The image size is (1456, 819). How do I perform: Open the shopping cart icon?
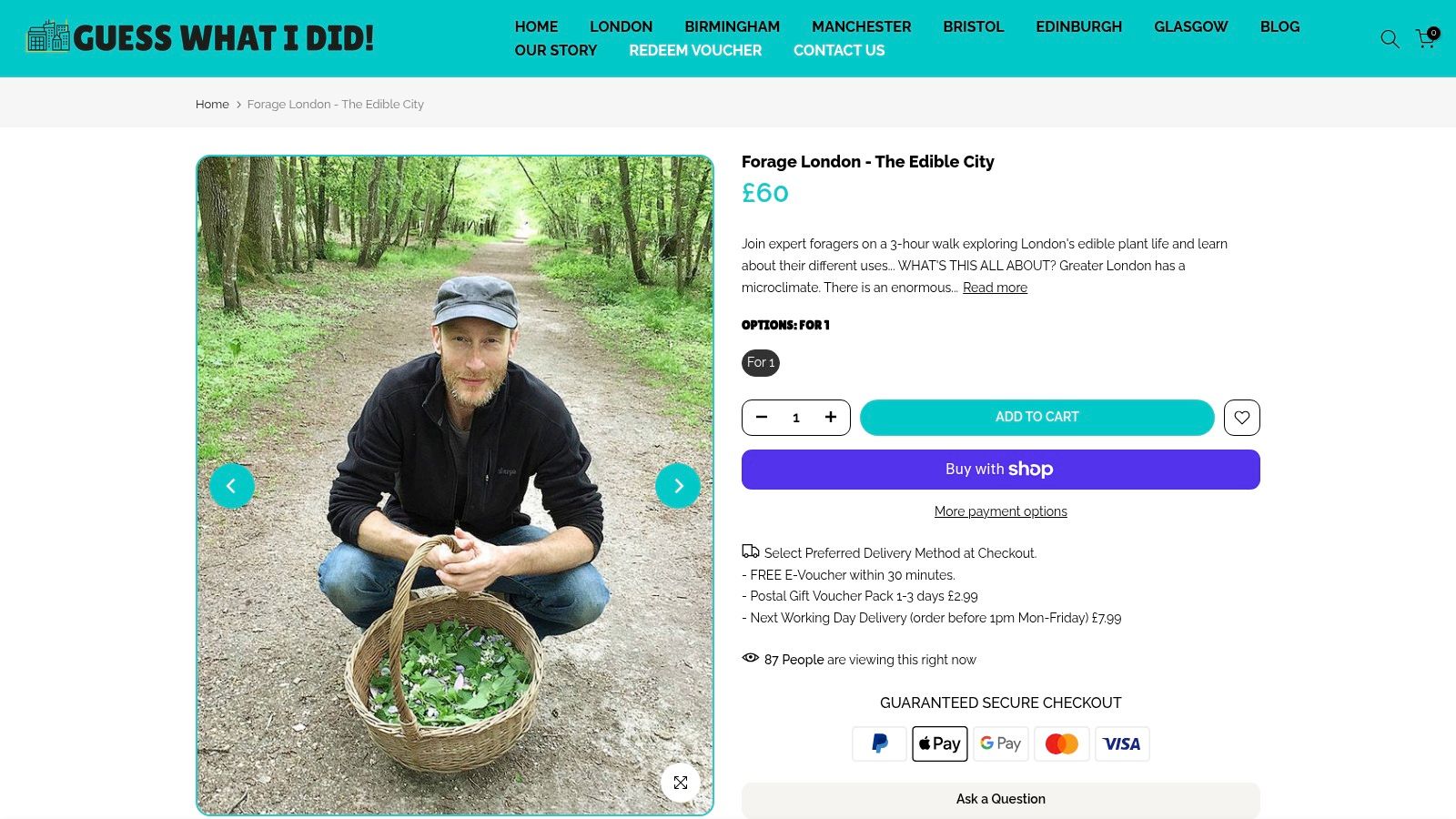[x=1424, y=39]
